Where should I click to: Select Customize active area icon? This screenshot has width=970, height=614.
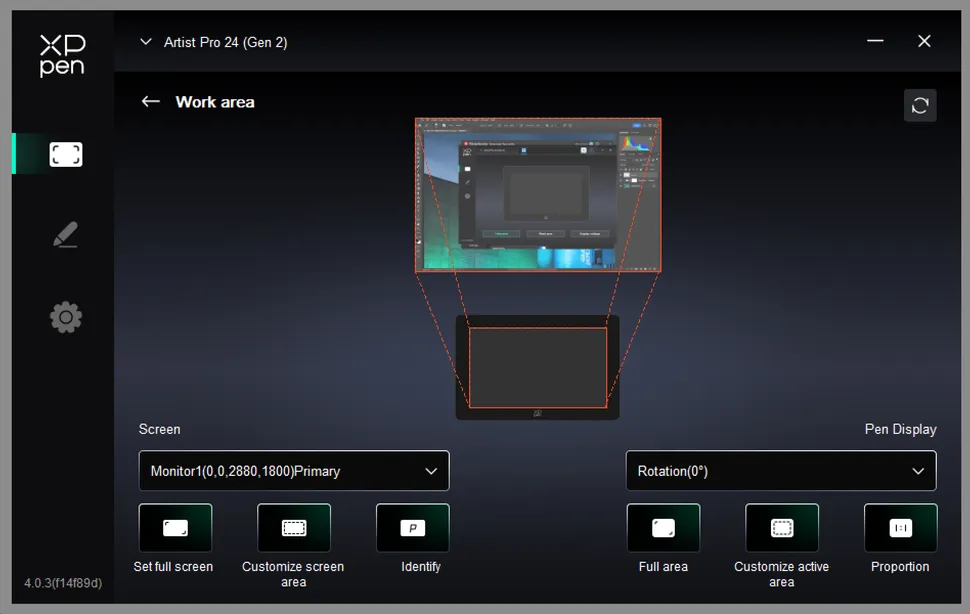pos(781,528)
